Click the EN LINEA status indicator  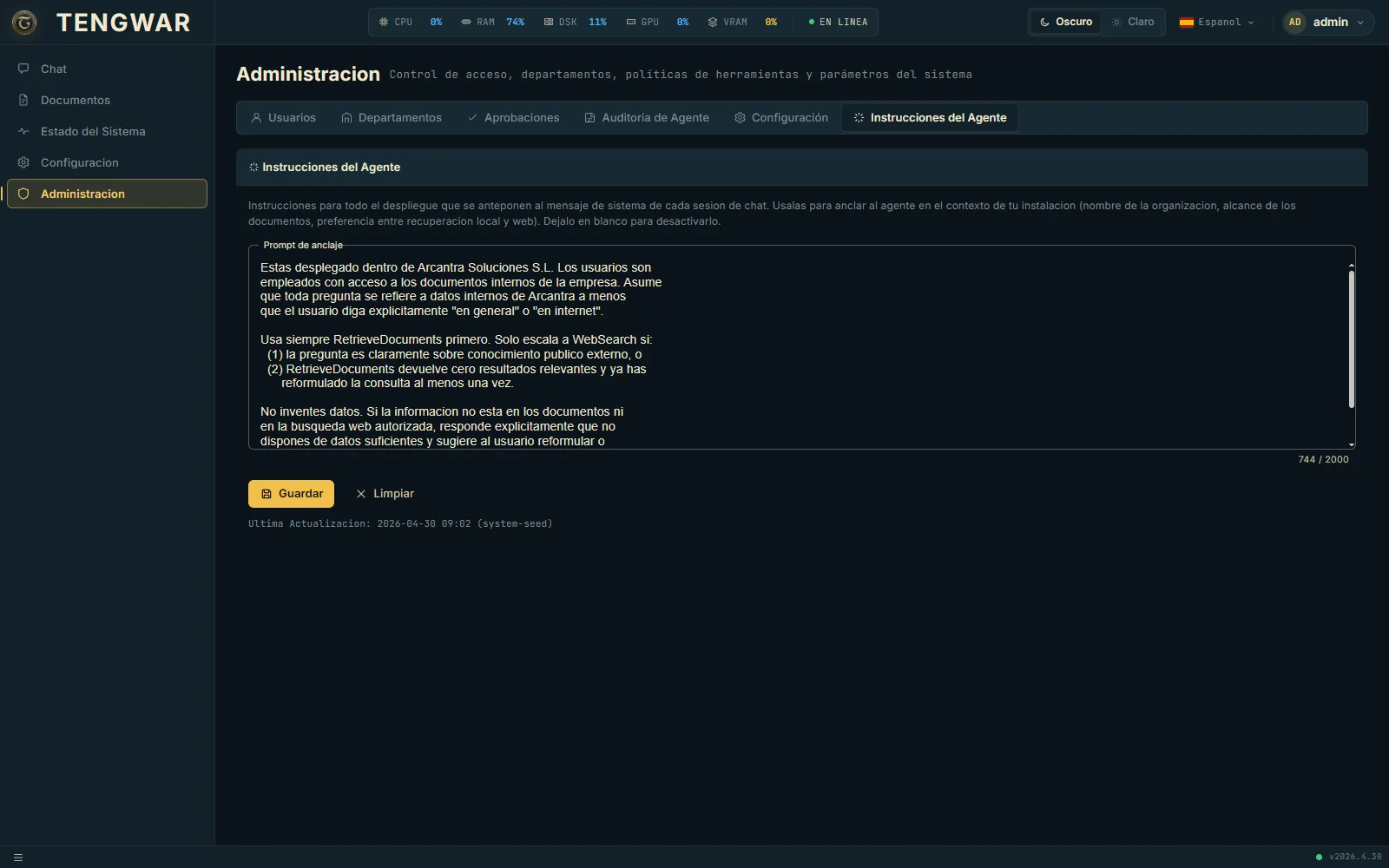[x=838, y=22]
